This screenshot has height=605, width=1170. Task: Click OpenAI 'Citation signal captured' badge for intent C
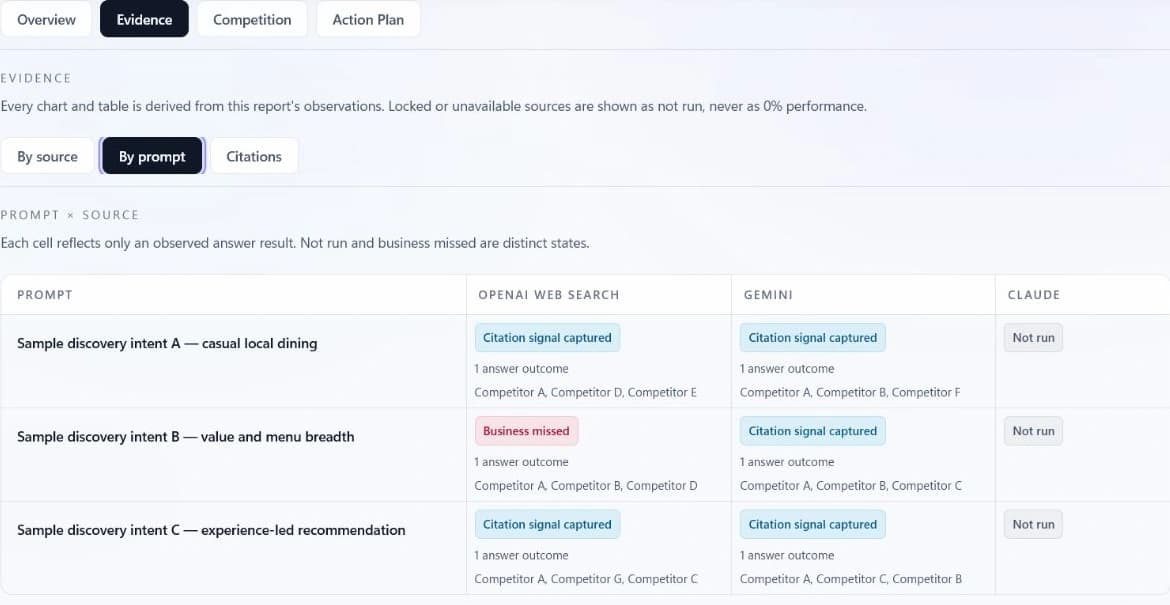[547, 524]
